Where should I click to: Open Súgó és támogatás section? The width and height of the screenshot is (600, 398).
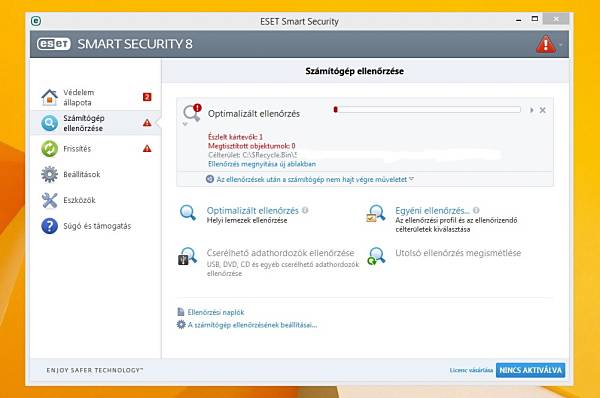click(96, 226)
